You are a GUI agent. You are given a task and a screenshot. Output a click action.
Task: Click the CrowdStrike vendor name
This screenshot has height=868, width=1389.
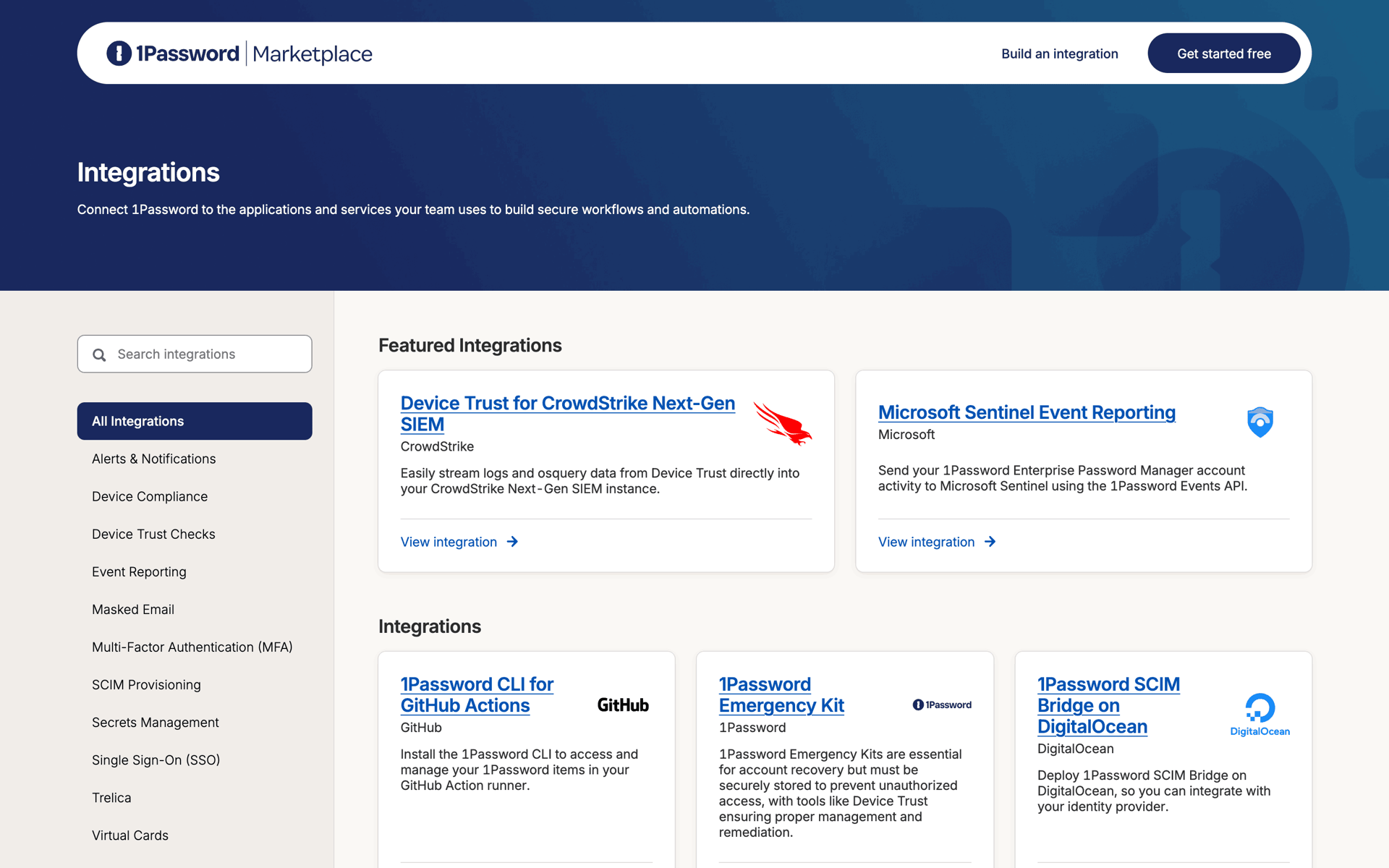(437, 446)
